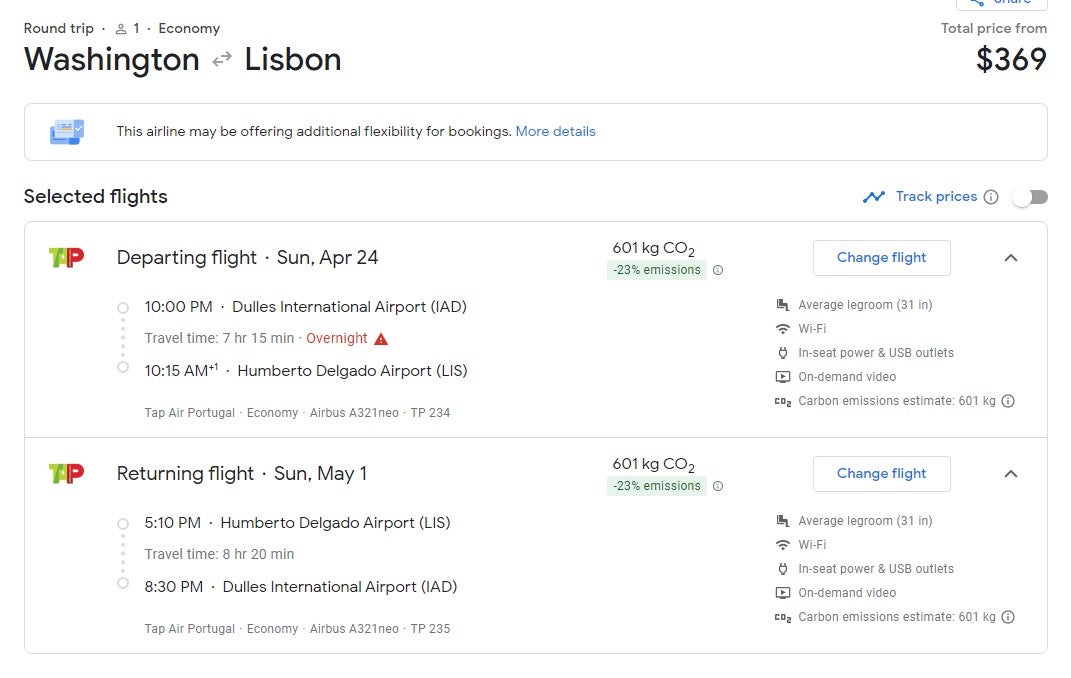Click the Washington–Lisbon round-trip arrows icon
Screen dimensions: 1071x678
[x=222, y=59]
